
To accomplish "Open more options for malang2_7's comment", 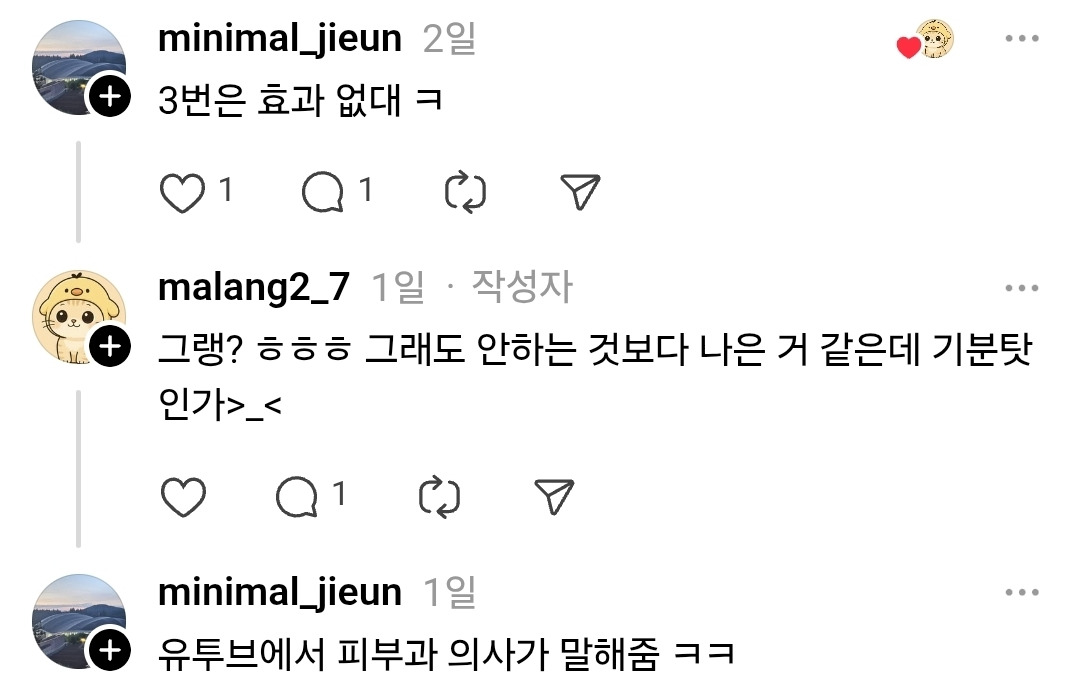I will point(1021,289).
